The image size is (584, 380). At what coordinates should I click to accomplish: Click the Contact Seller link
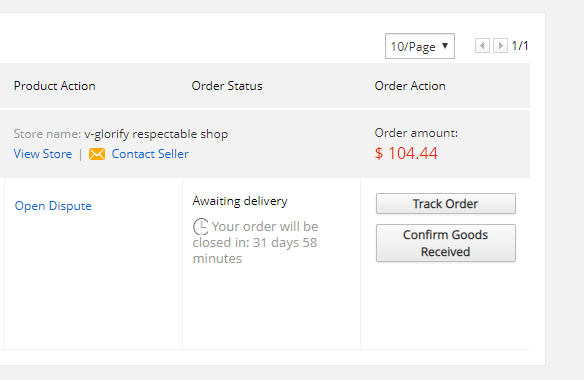point(150,154)
